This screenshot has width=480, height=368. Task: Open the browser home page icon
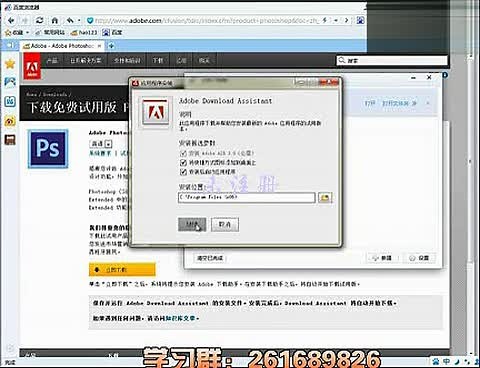pyautogui.click(x=55, y=20)
